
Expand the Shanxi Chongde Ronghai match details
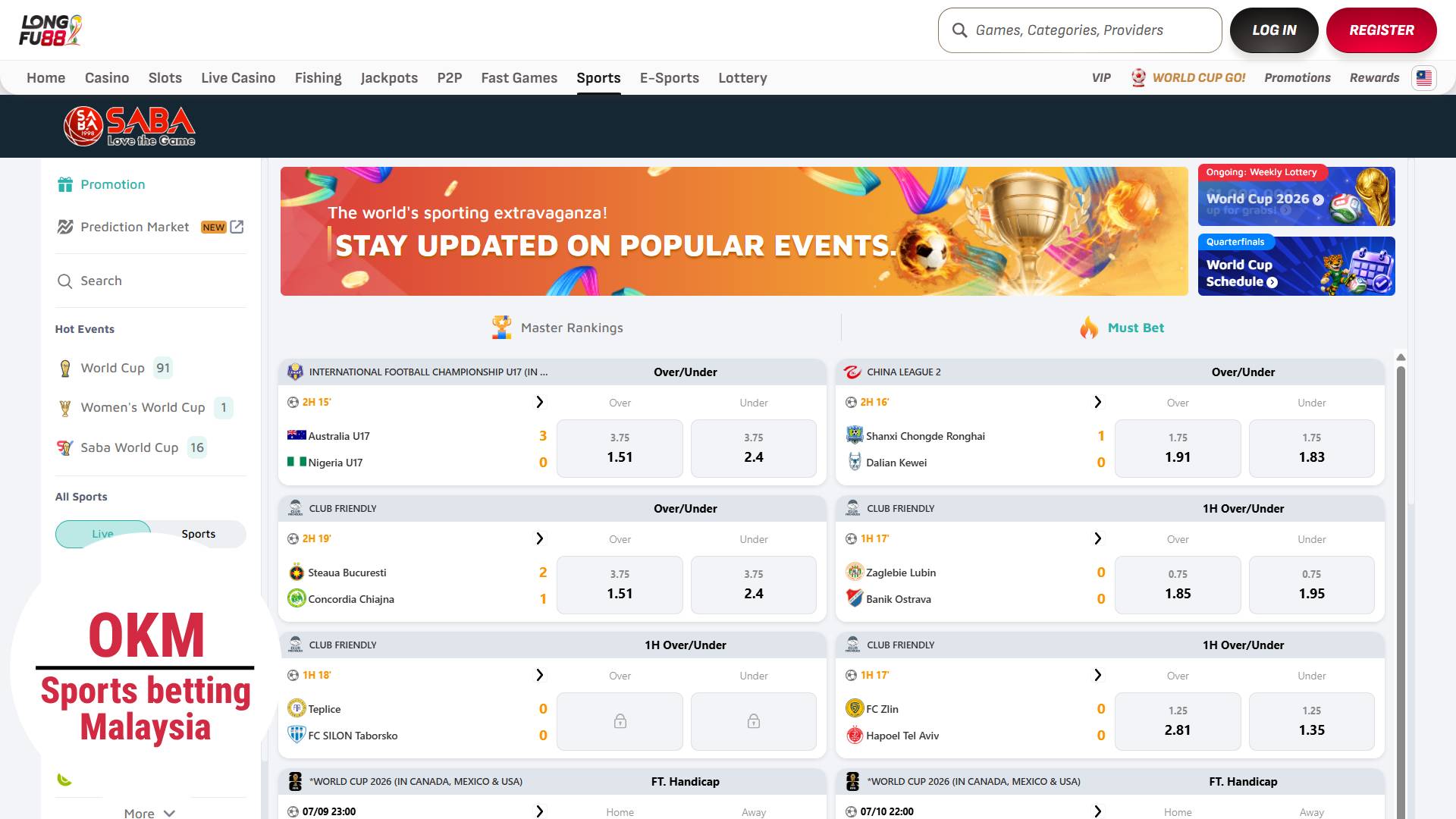1097,402
